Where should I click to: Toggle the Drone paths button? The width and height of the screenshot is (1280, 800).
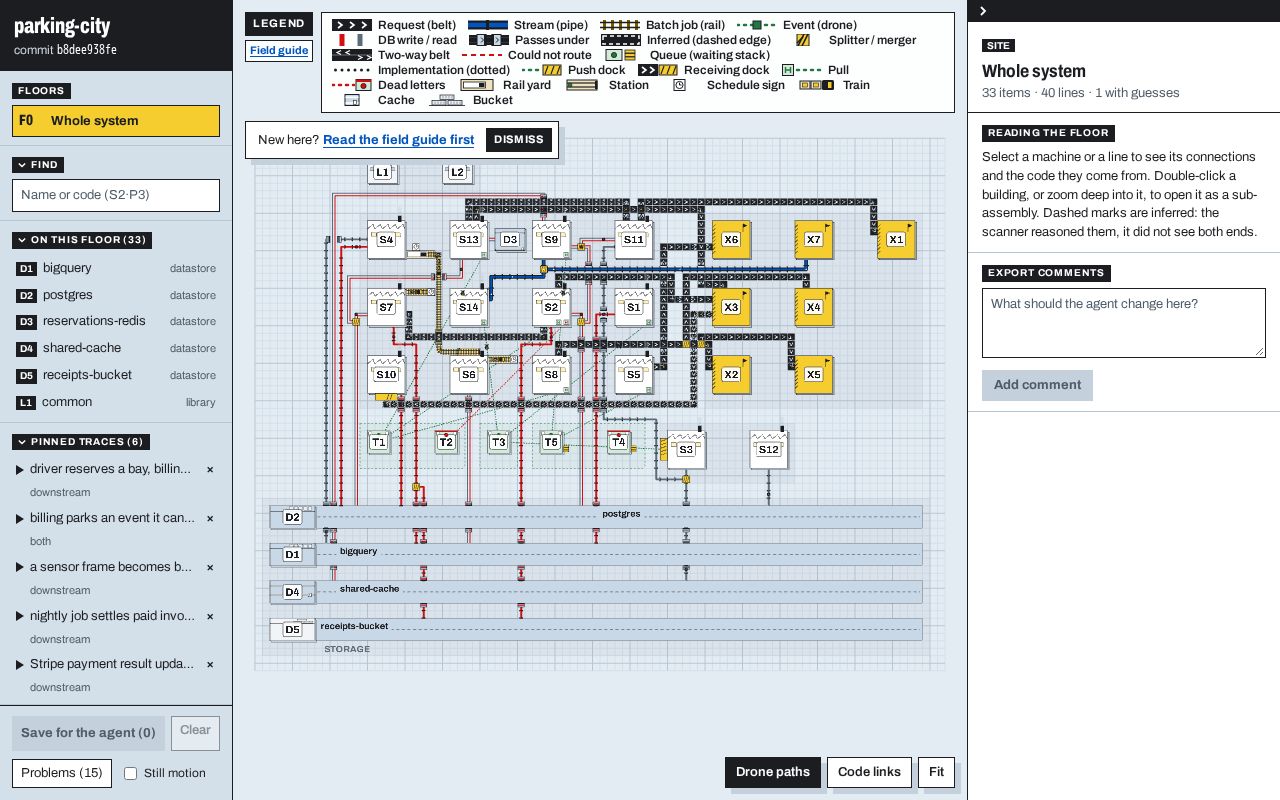773,772
